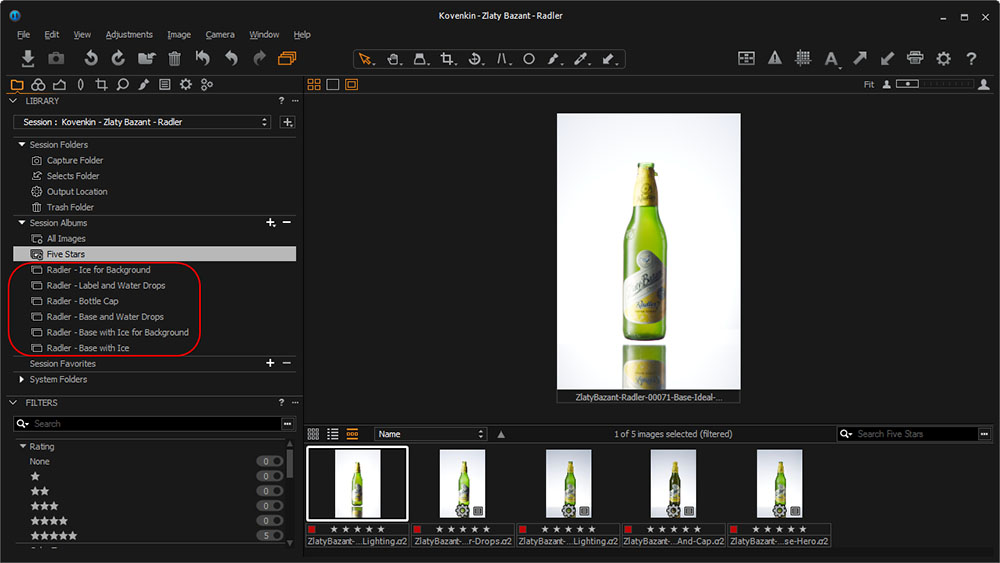Screen dimensions: 1000x563
Task: Collapse the FILTERS panel
Action: click(13, 402)
